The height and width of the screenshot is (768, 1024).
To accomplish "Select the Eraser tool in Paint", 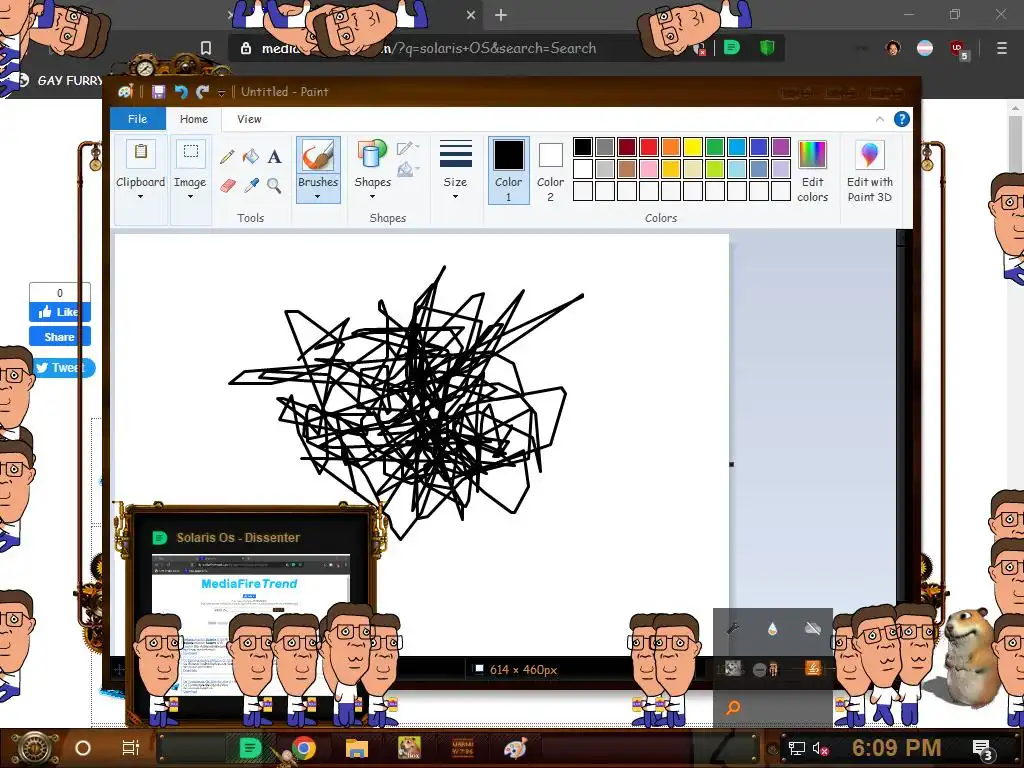I will click(x=227, y=186).
